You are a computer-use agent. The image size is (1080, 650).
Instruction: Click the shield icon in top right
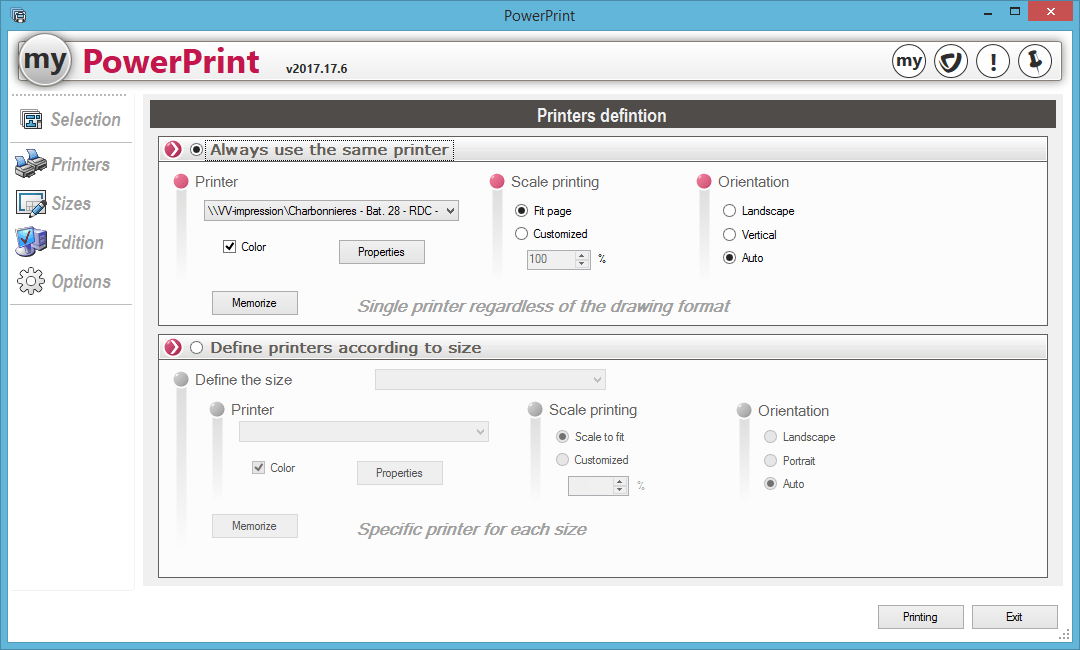coord(951,61)
